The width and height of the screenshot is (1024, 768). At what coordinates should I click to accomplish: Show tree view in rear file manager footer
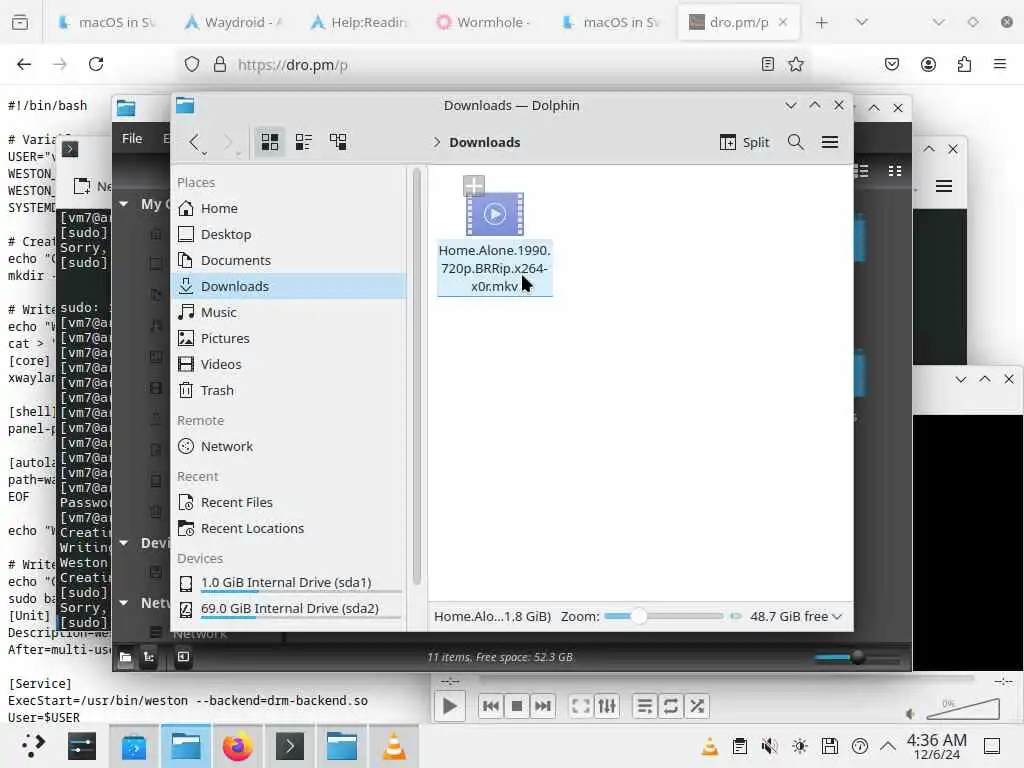click(149, 657)
